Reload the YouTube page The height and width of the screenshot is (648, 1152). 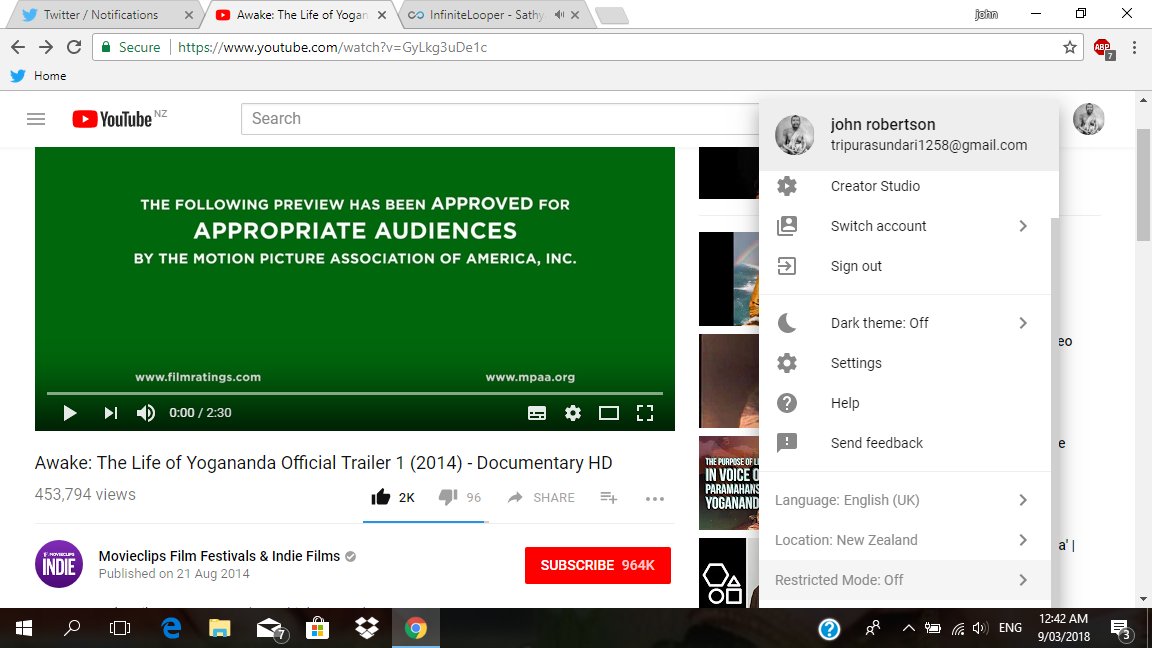pos(74,47)
